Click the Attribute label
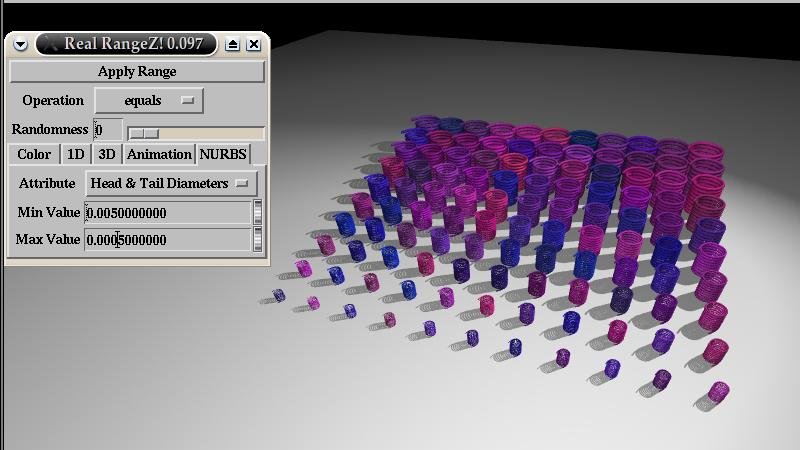Image resolution: width=800 pixels, height=450 pixels. pyautogui.click(x=47, y=183)
